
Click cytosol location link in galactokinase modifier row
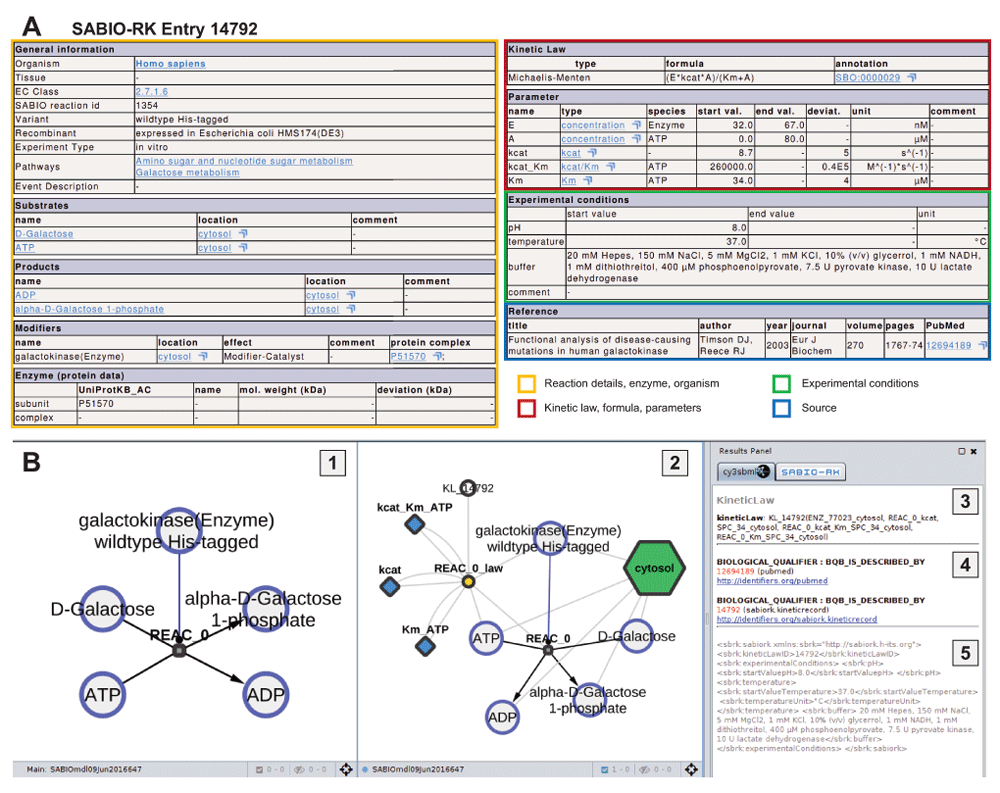(175, 357)
